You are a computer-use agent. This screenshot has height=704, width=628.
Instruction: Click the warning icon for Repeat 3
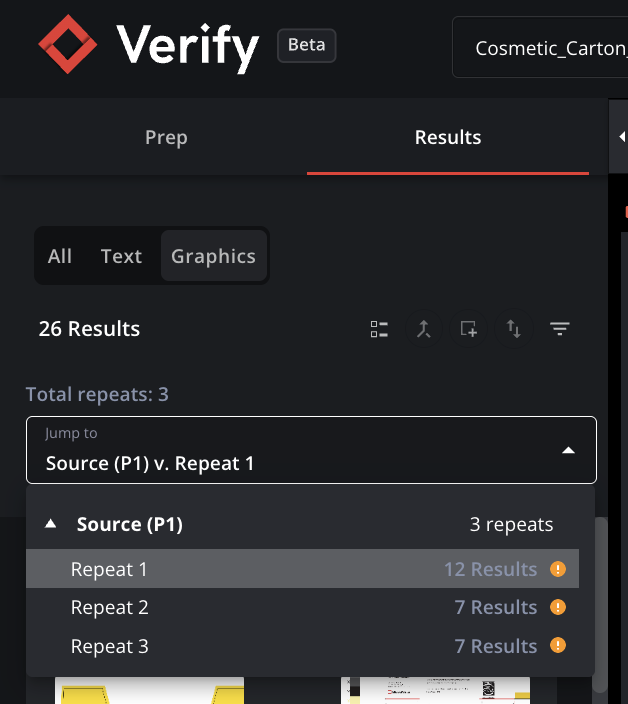pyautogui.click(x=558, y=646)
